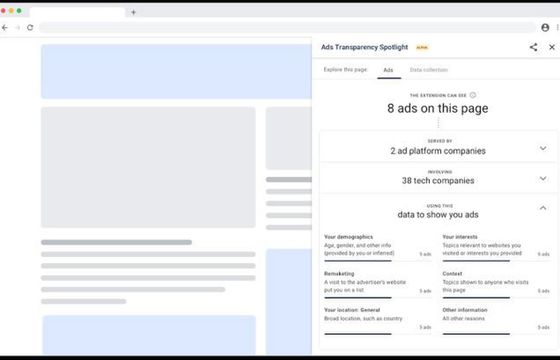The image size is (560, 360).
Task: Reload the page with the refresh icon
Action: [x=30, y=28]
